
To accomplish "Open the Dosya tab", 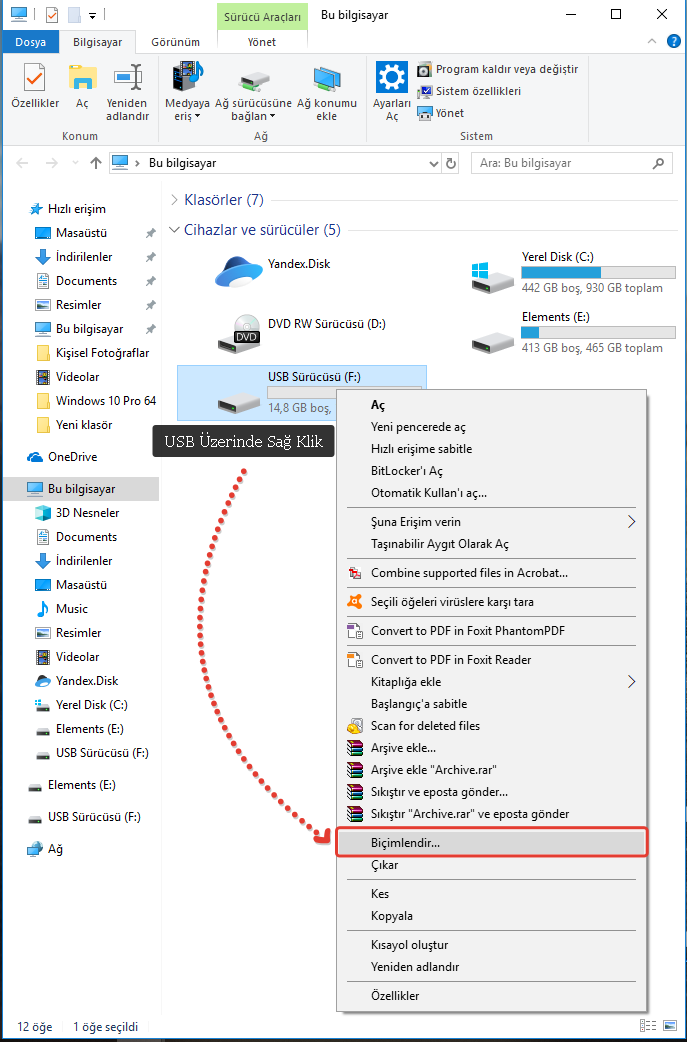I will click(30, 43).
